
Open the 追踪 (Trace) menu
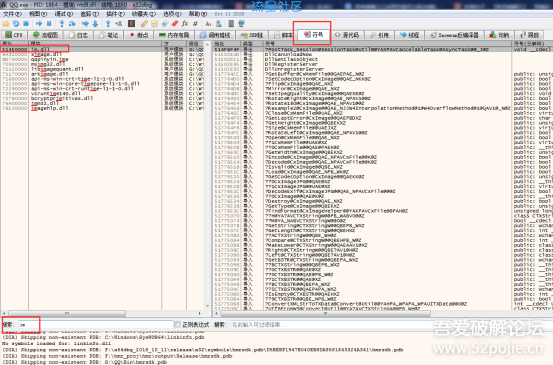tap(90, 14)
